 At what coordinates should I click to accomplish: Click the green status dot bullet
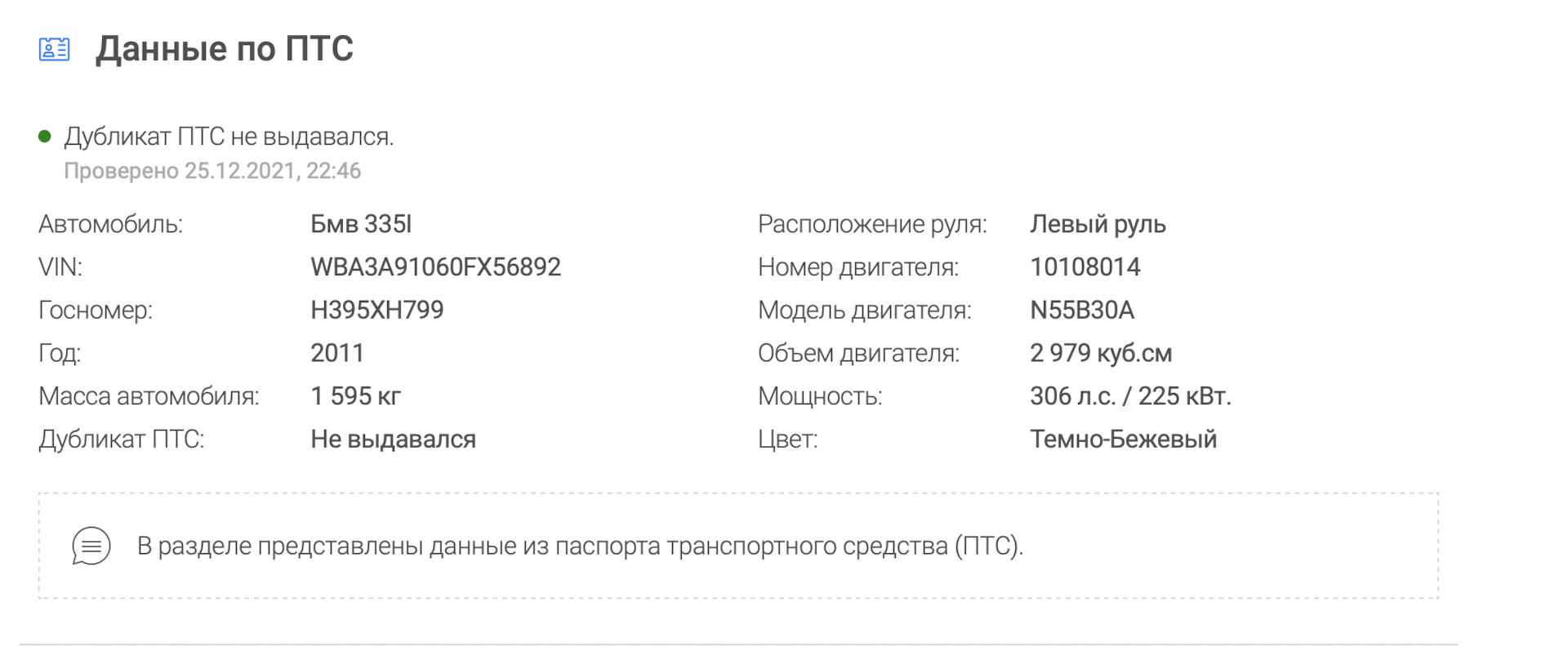tap(45, 136)
